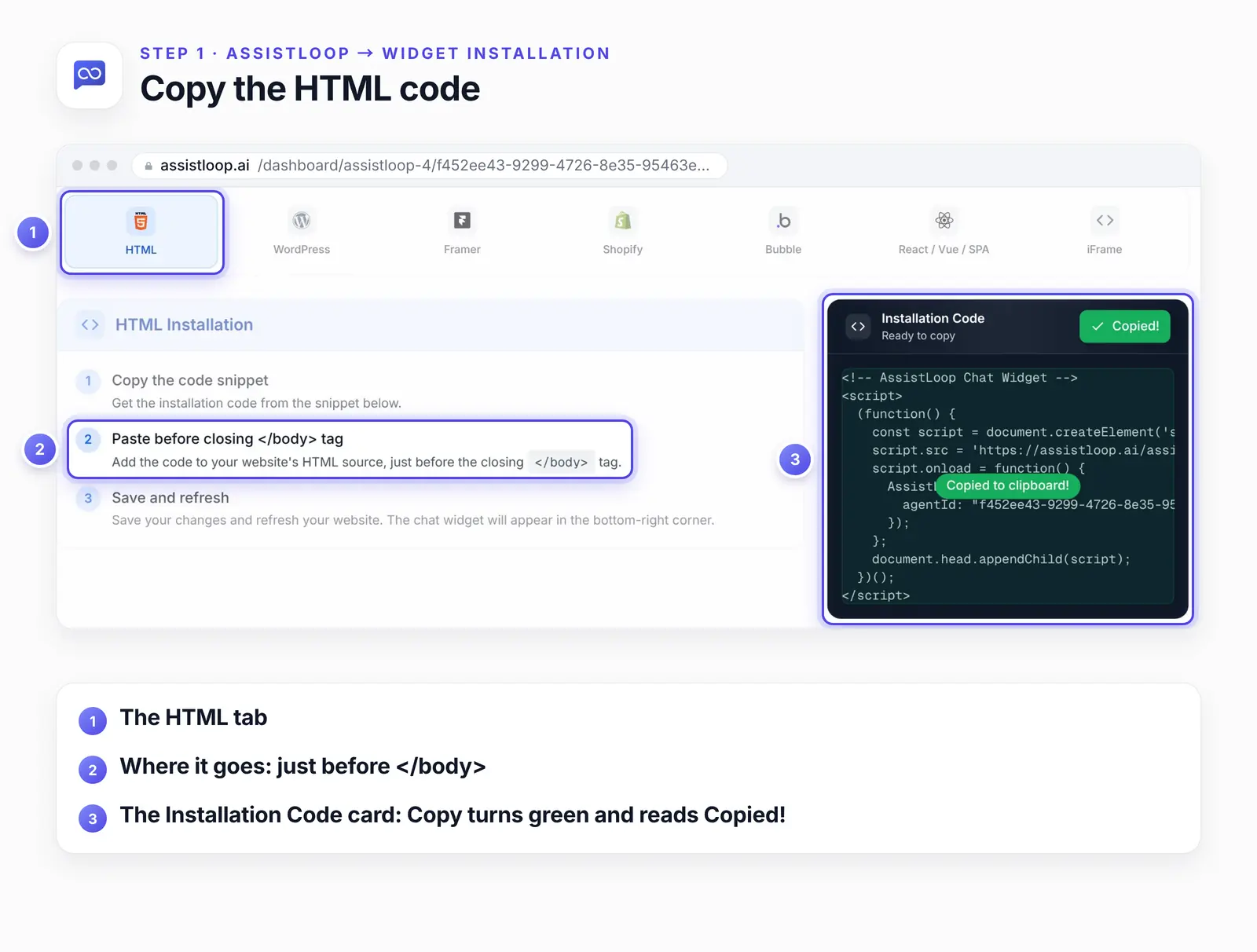Click the AssistLoop infinity logo
Image resolution: width=1257 pixels, height=952 pixels.
tap(90, 75)
